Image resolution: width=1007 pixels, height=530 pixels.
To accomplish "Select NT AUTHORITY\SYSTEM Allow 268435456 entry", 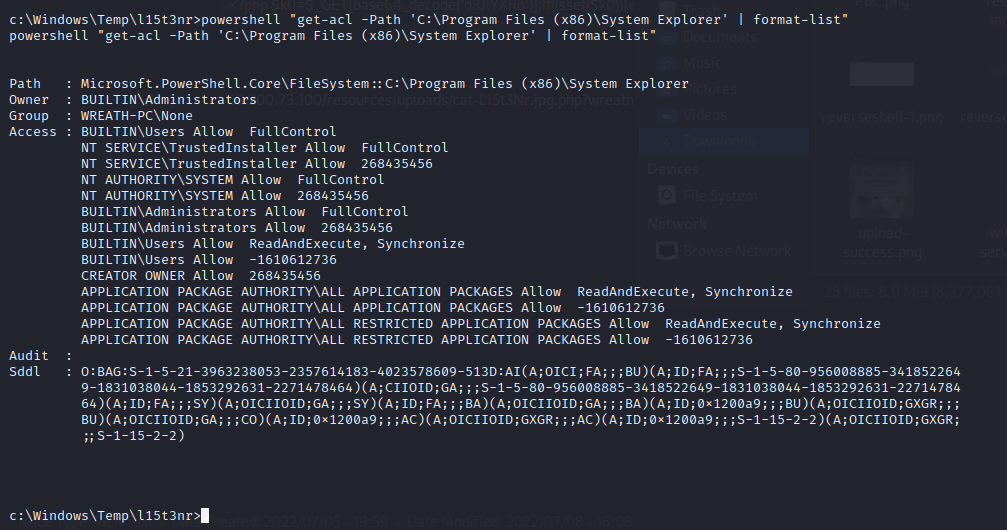I will click(225, 197).
